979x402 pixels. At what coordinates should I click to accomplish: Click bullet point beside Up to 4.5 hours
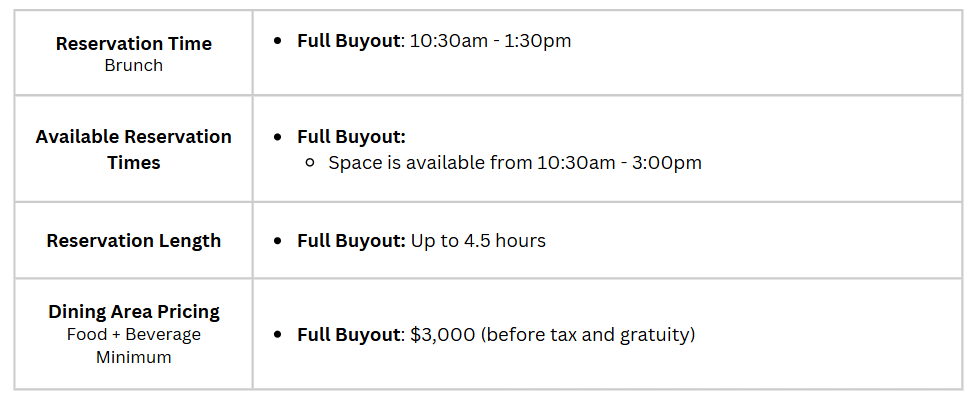tap(278, 242)
